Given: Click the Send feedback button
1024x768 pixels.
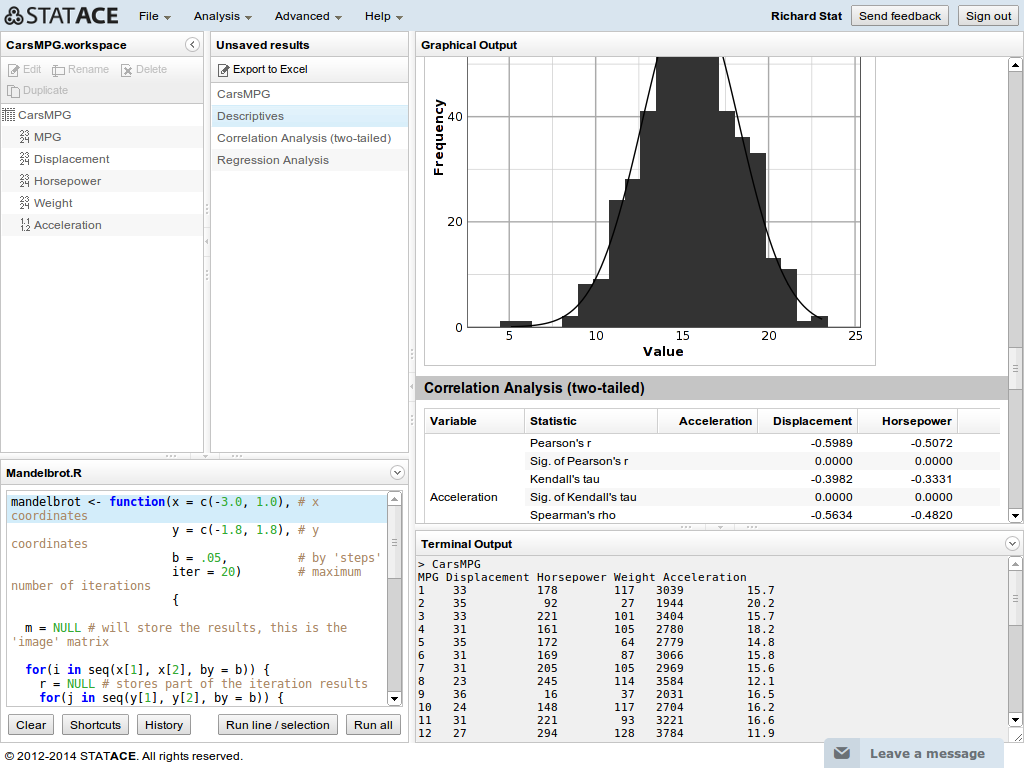Looking at the screenshot, I should [x=900, y=16].
